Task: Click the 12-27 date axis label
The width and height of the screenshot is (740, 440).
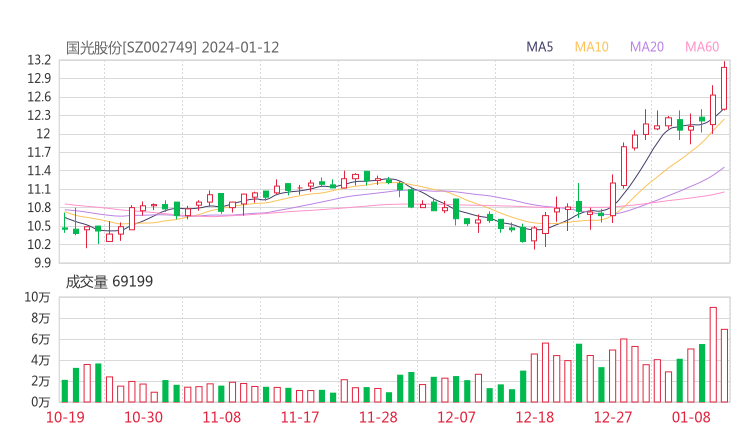Action: tap(613, 417)
